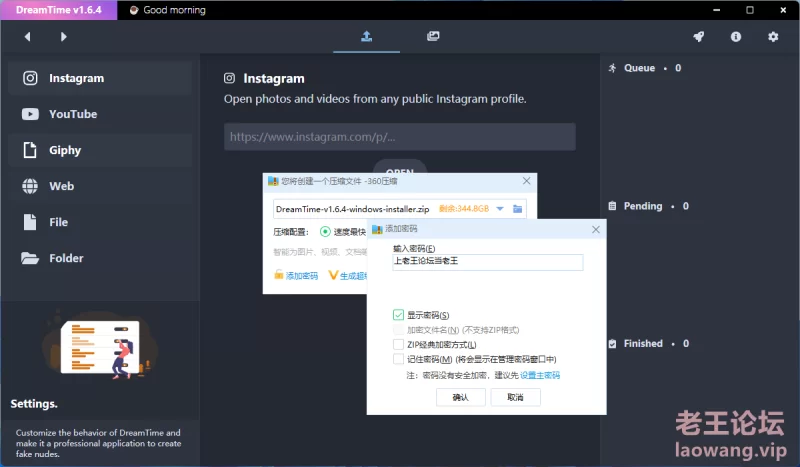Select Web in the sidebar
Viewport: 800px width, 467px height.
(x=100, y=186)
